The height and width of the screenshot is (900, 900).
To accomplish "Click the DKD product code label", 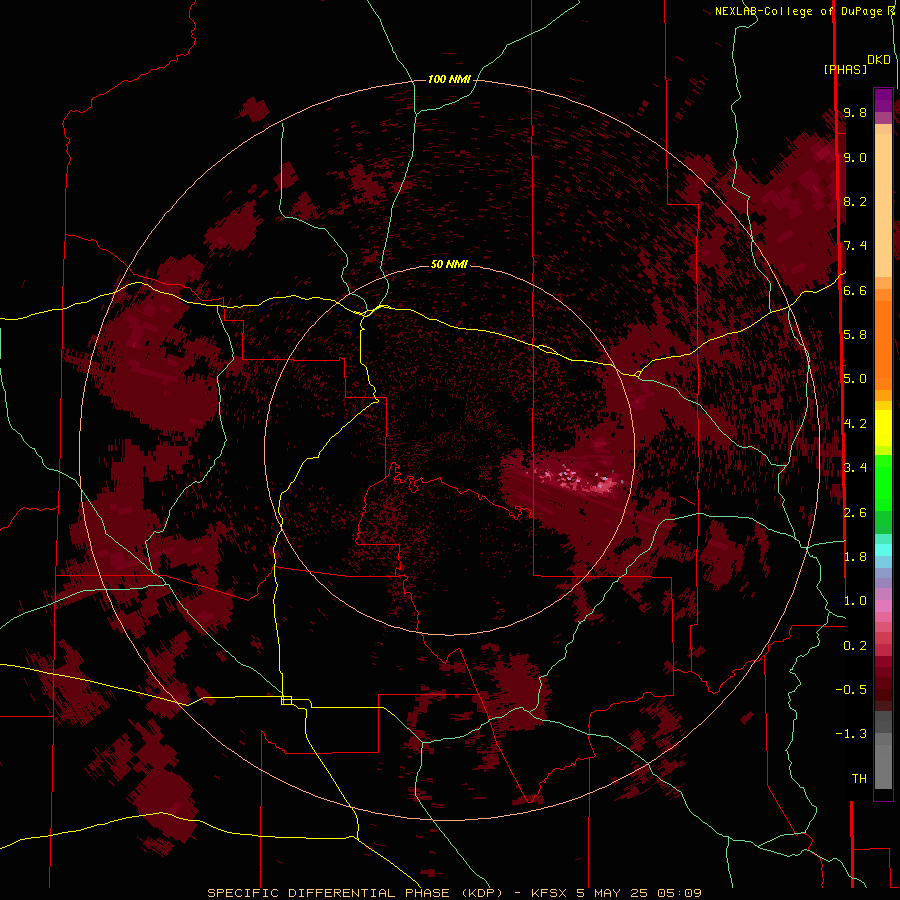I will coord(879,60).
